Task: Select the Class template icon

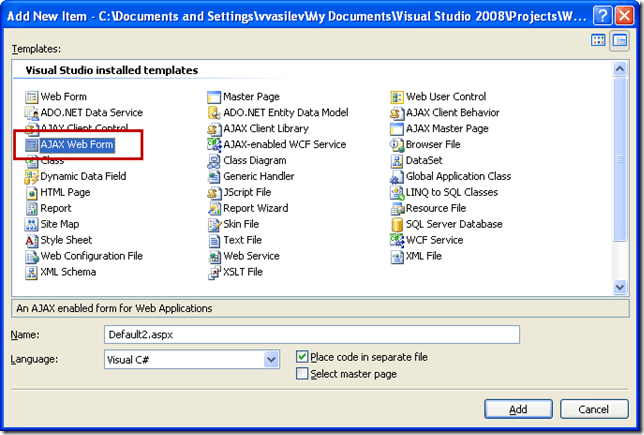Action: pyautogui.click(x=31, y=162)
